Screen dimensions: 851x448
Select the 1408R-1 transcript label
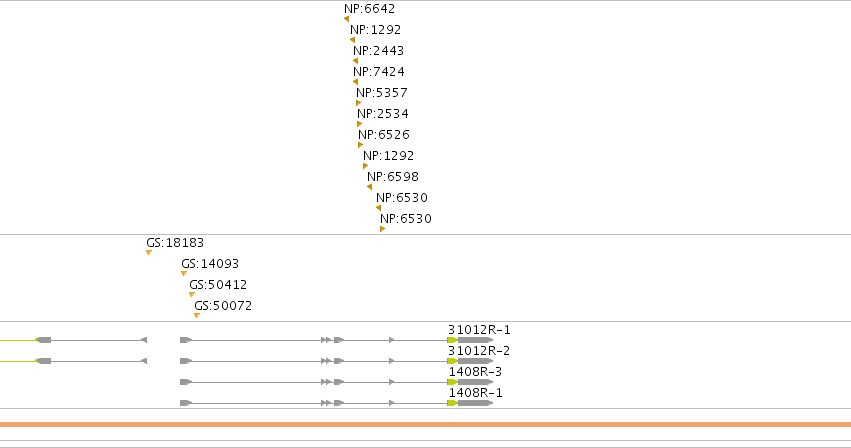pos(475,393)
